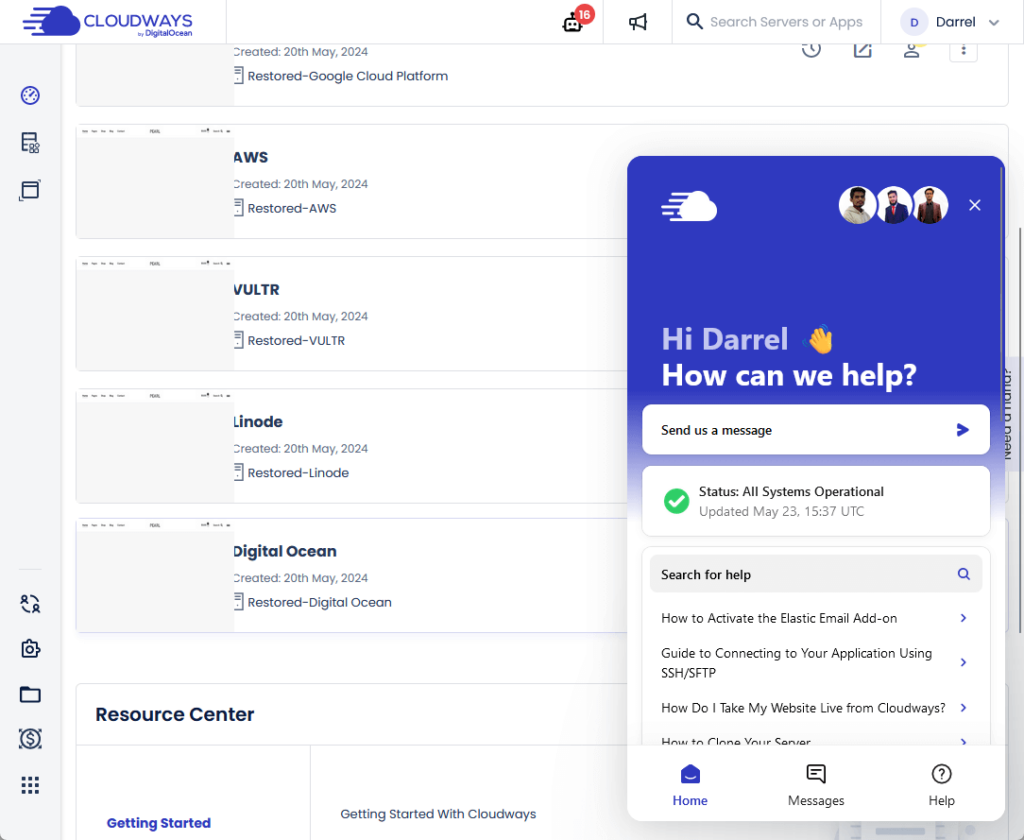Open the Team members icon in sidebar
The width and height of the screenshot is (1024, 840).
point(30,604)
